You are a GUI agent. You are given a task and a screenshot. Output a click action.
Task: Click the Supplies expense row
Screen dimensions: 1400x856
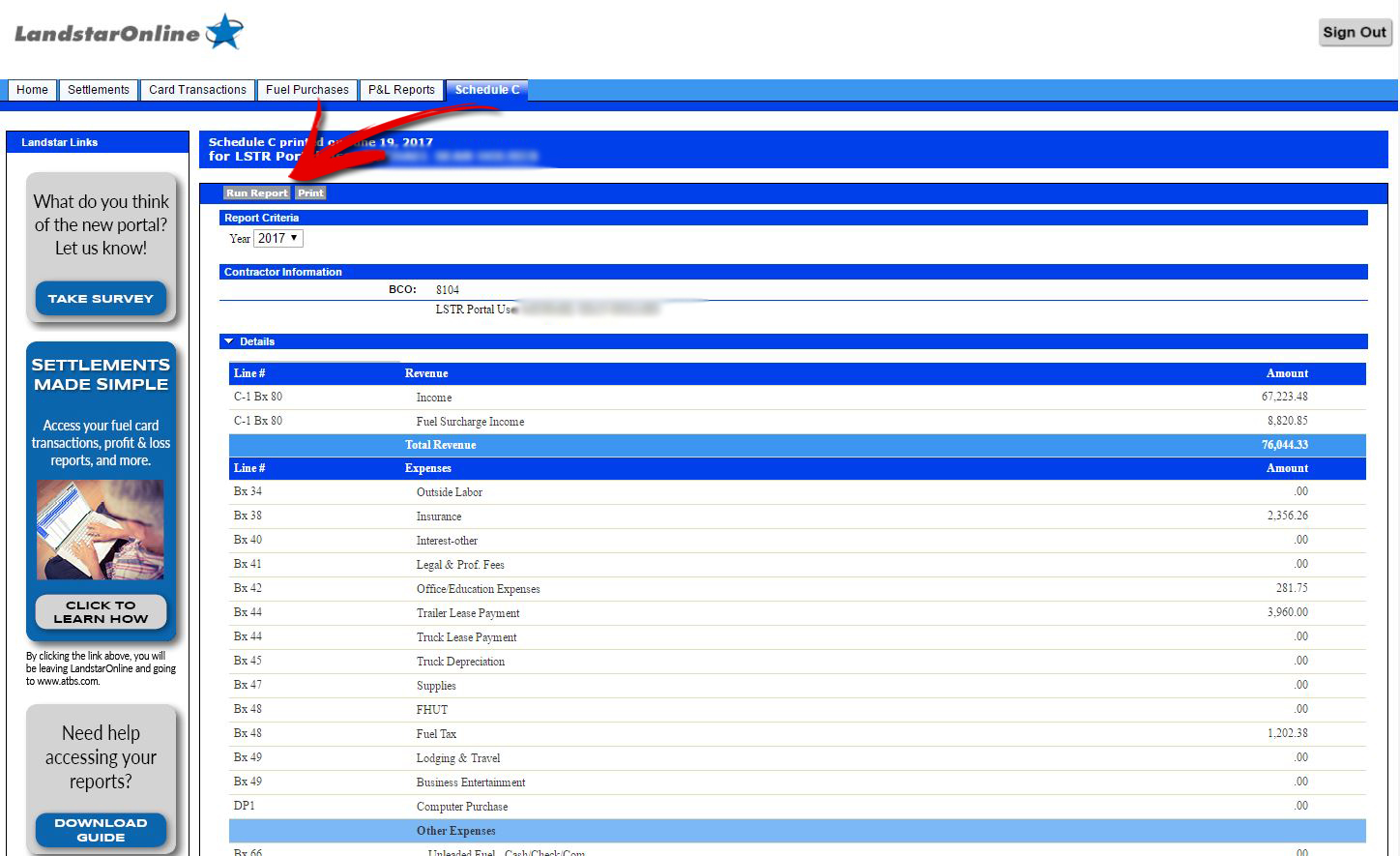pyautogui.click(x=798, y=685)
